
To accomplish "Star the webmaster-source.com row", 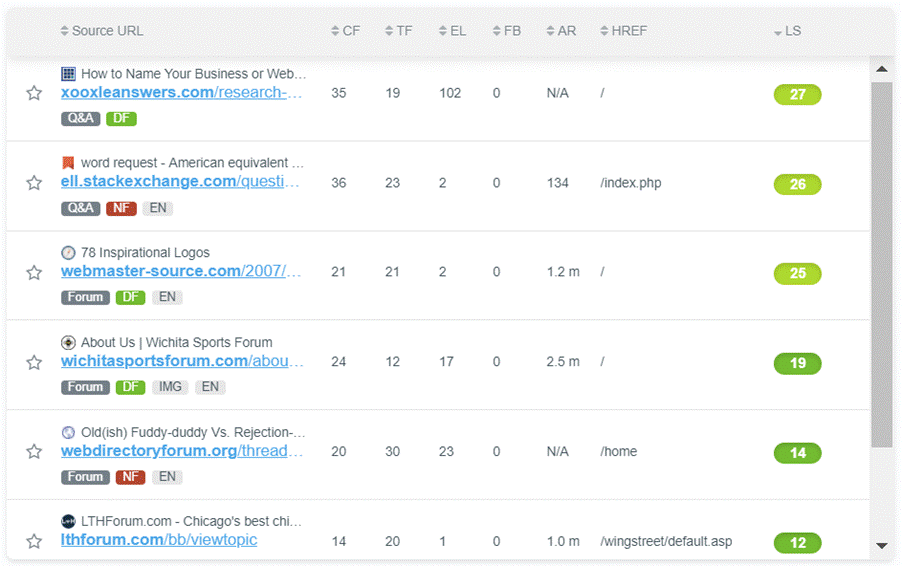I will point(34,272).
